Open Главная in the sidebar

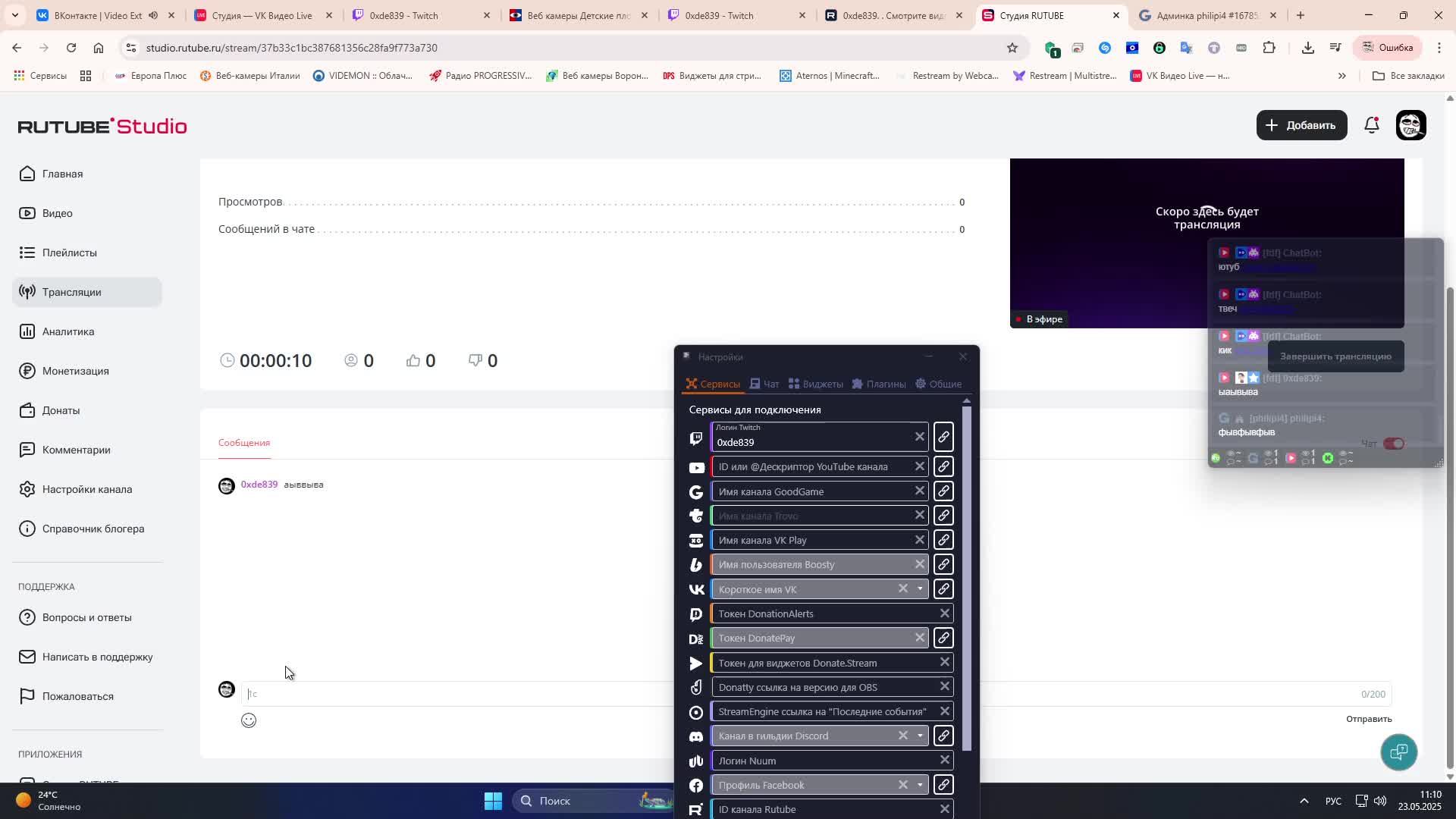click(87, 174)
